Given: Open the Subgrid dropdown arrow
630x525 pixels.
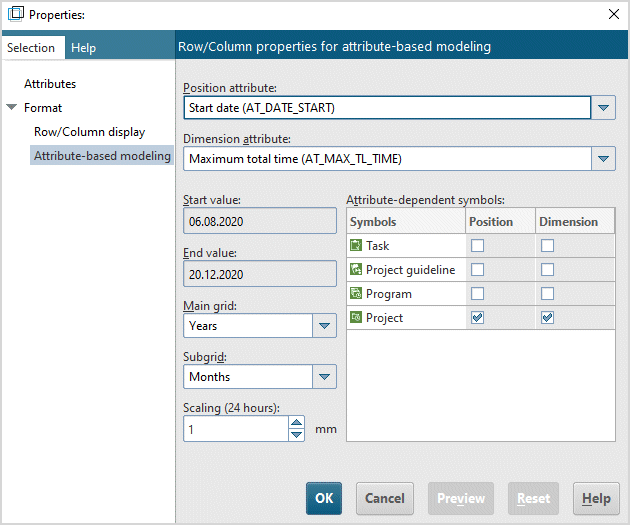Looking at the screenshot, I should (324, 377).
